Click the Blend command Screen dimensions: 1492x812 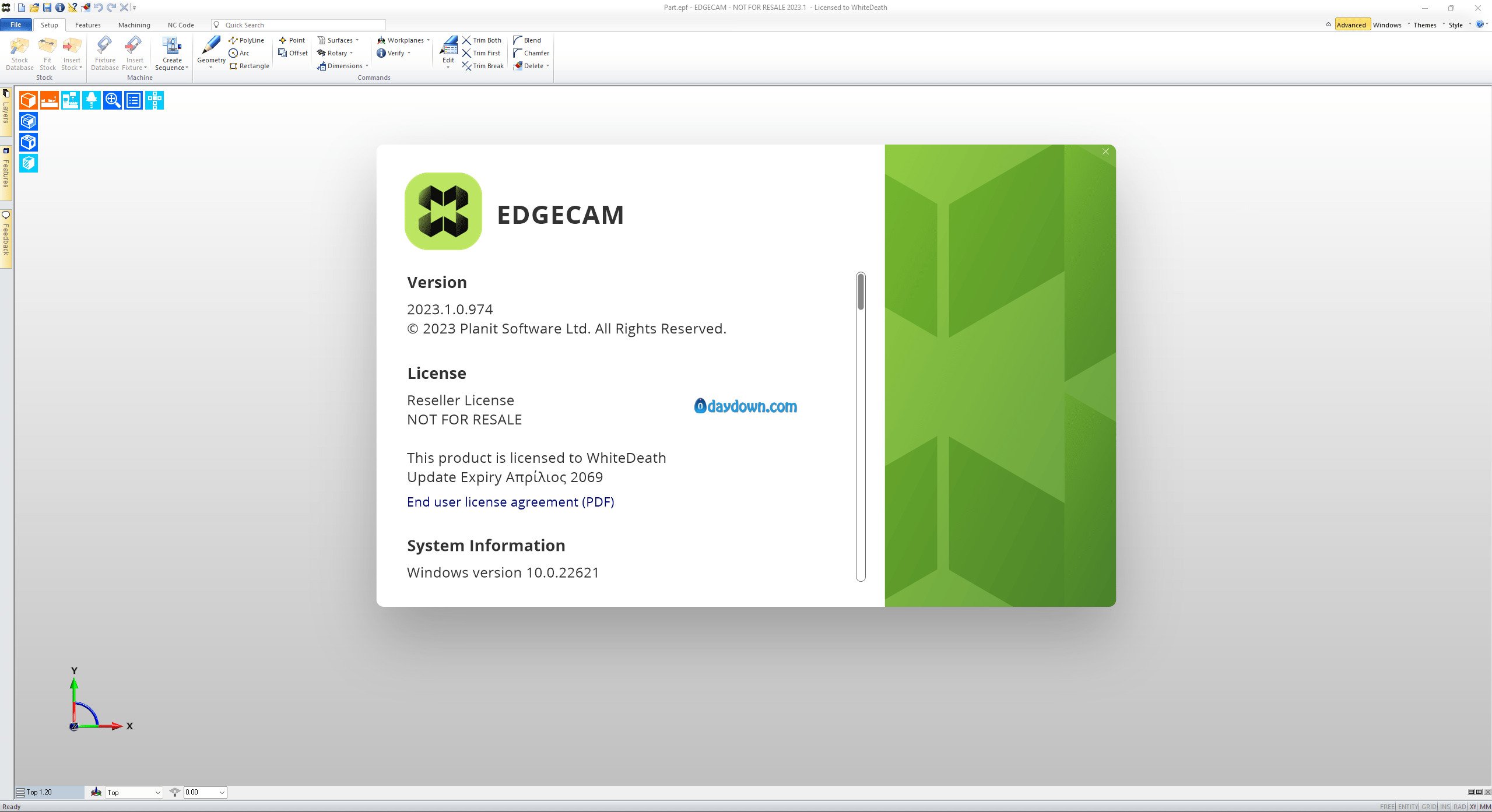tap(527, 40)
